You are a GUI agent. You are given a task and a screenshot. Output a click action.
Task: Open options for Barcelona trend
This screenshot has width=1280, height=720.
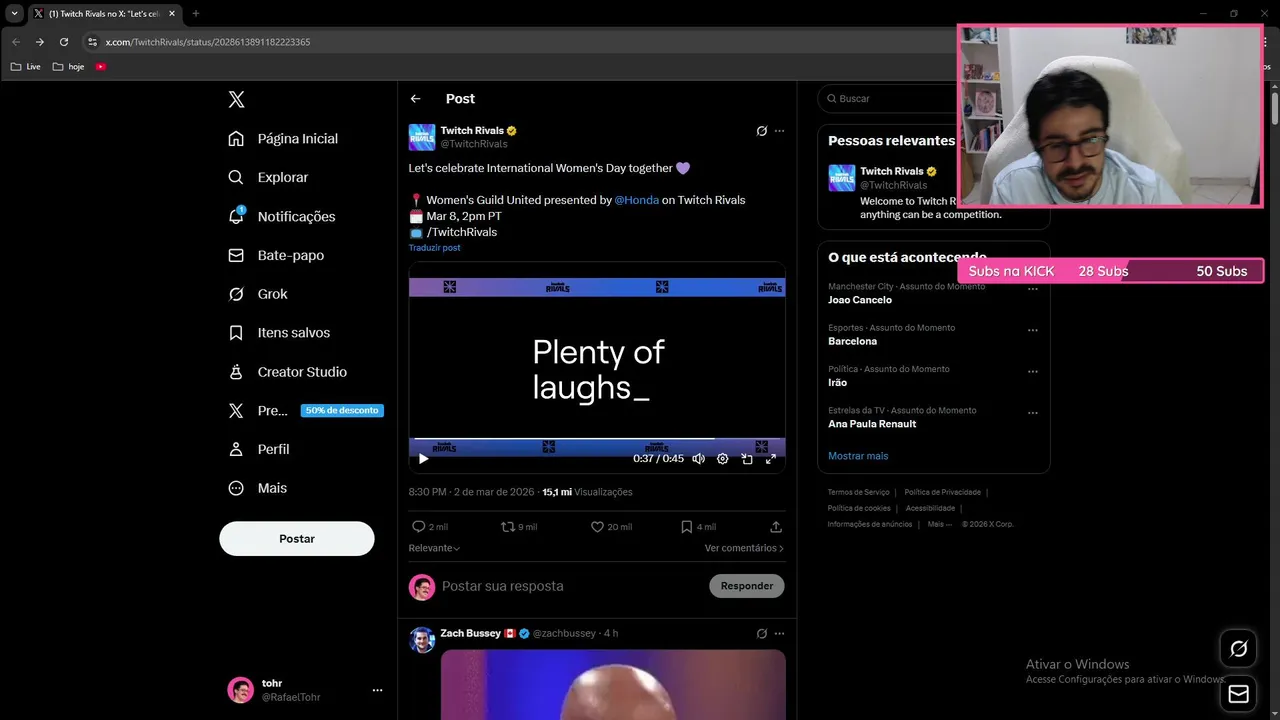pos(1033,330)
